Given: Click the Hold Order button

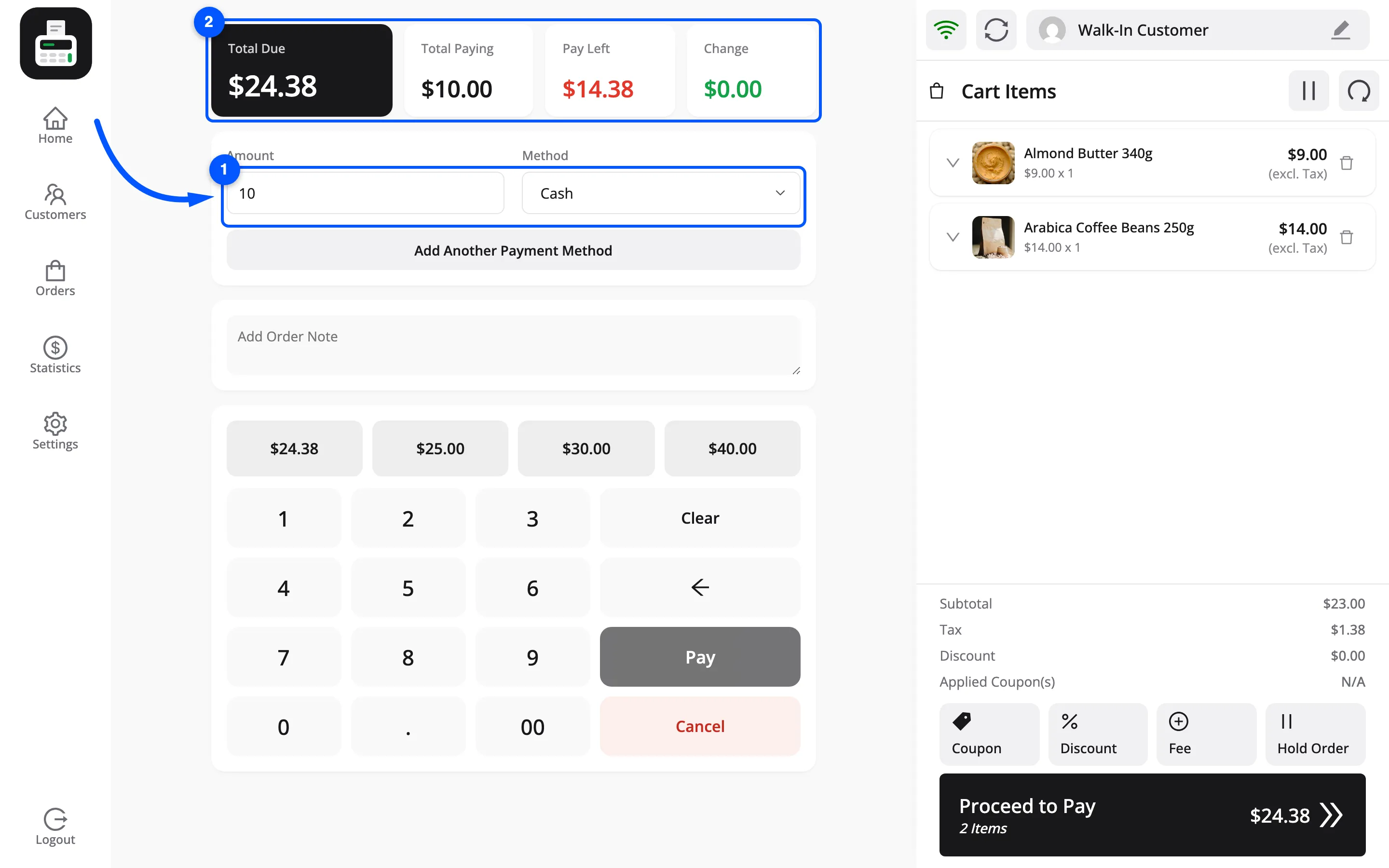Looking at the screenshot, I should (1315, 734).
